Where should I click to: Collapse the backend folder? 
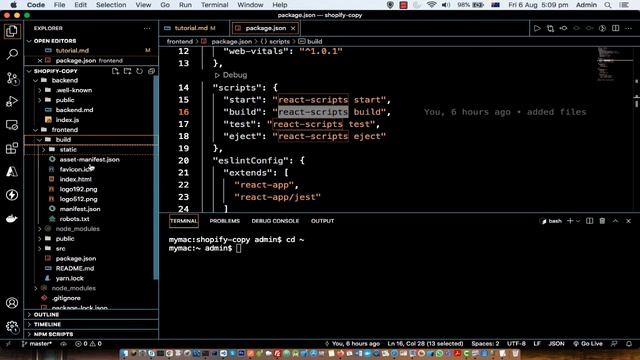tap(36, 80)
